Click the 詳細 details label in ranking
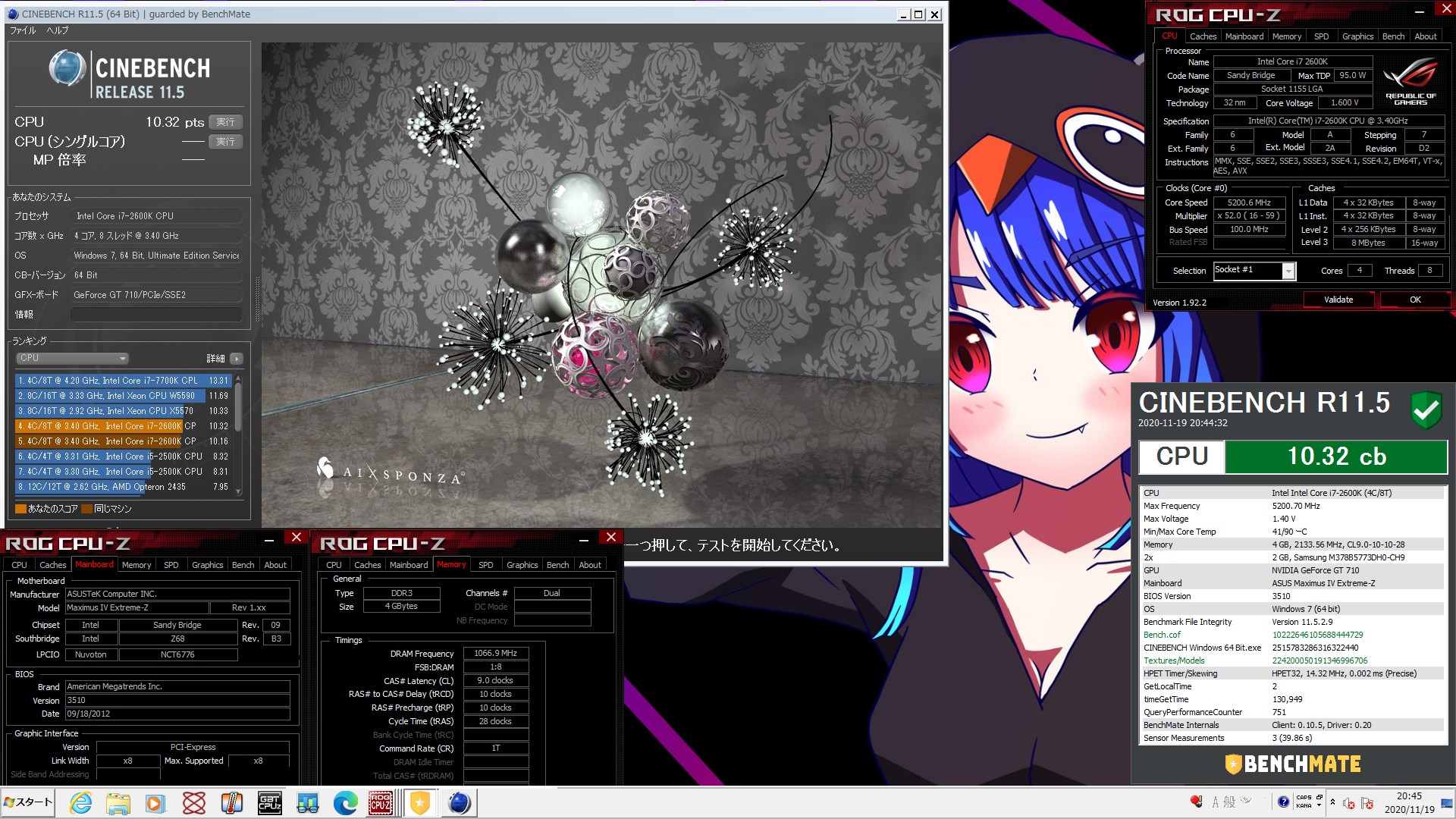 pyautogui.click(x=216, y=359)
